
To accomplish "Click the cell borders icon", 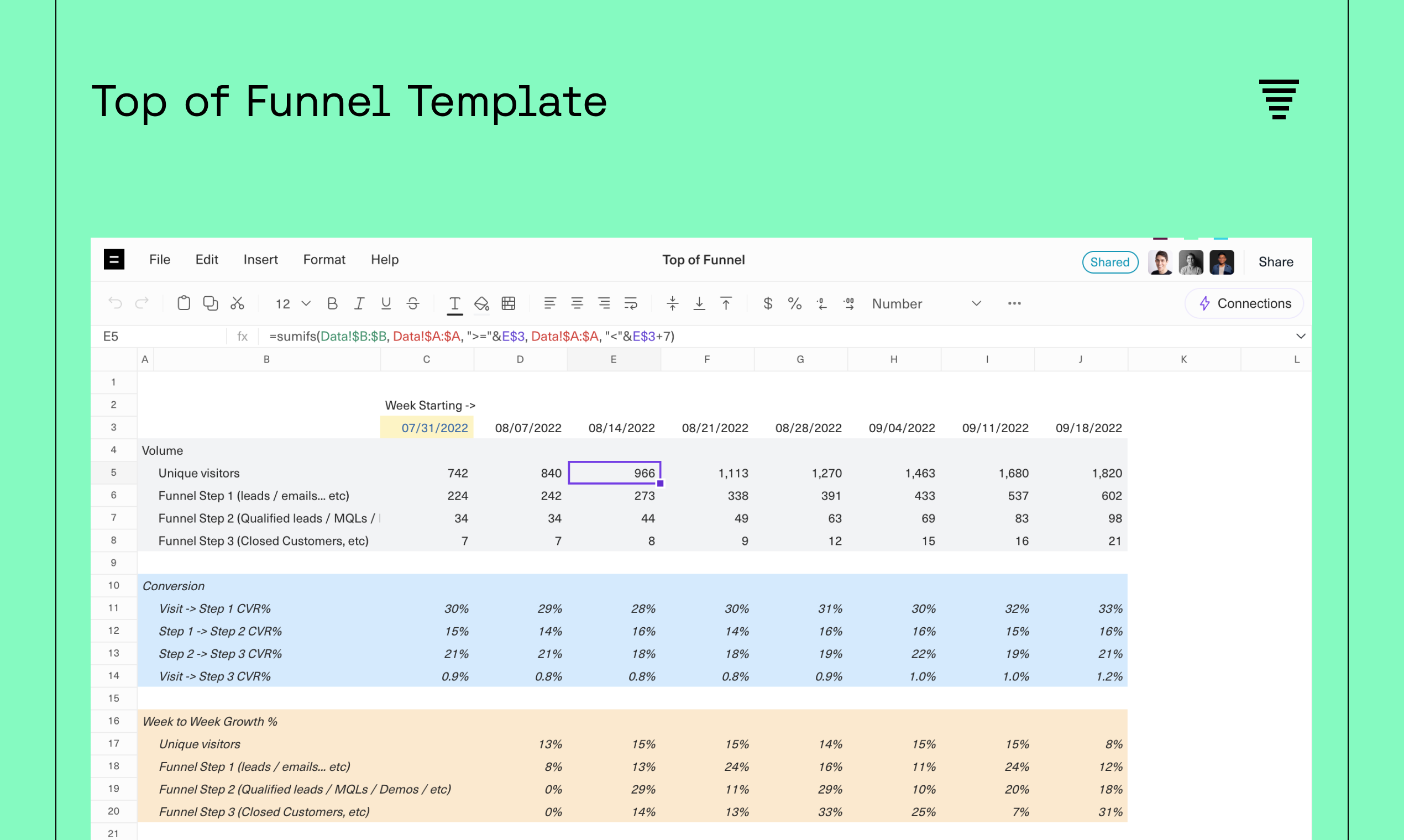I will [509, 303].
